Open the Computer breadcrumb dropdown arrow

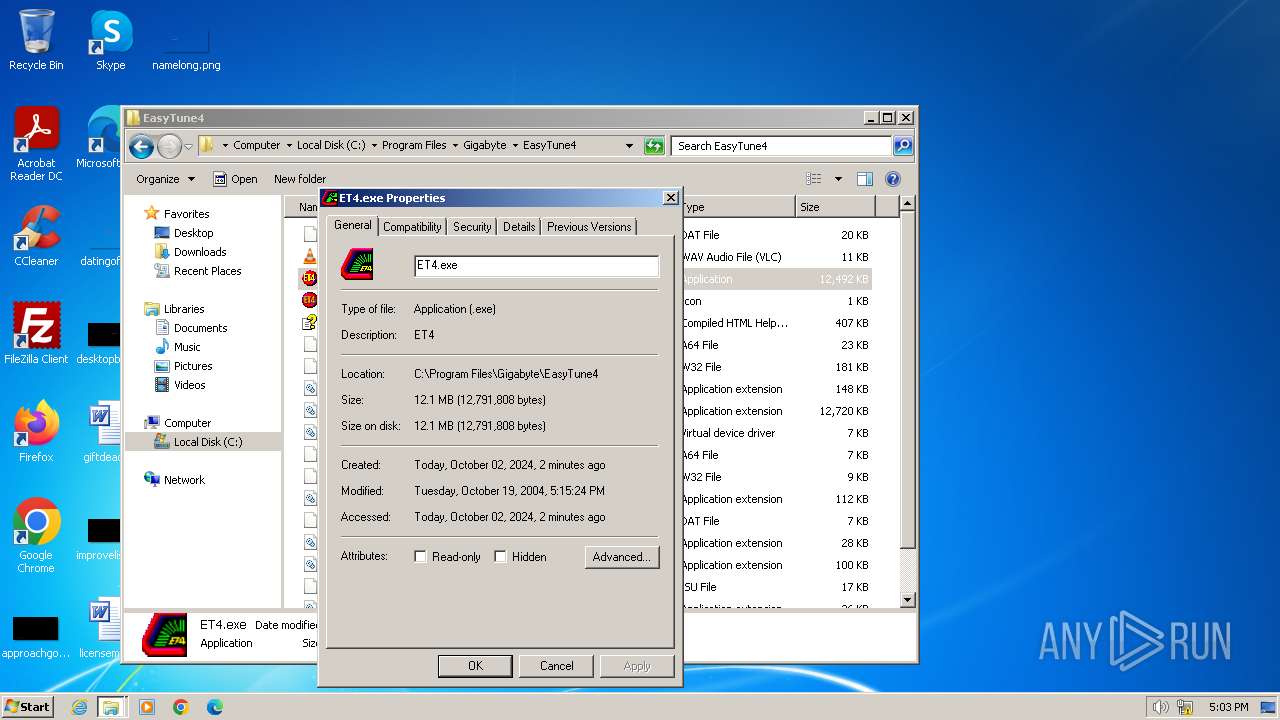288,146
